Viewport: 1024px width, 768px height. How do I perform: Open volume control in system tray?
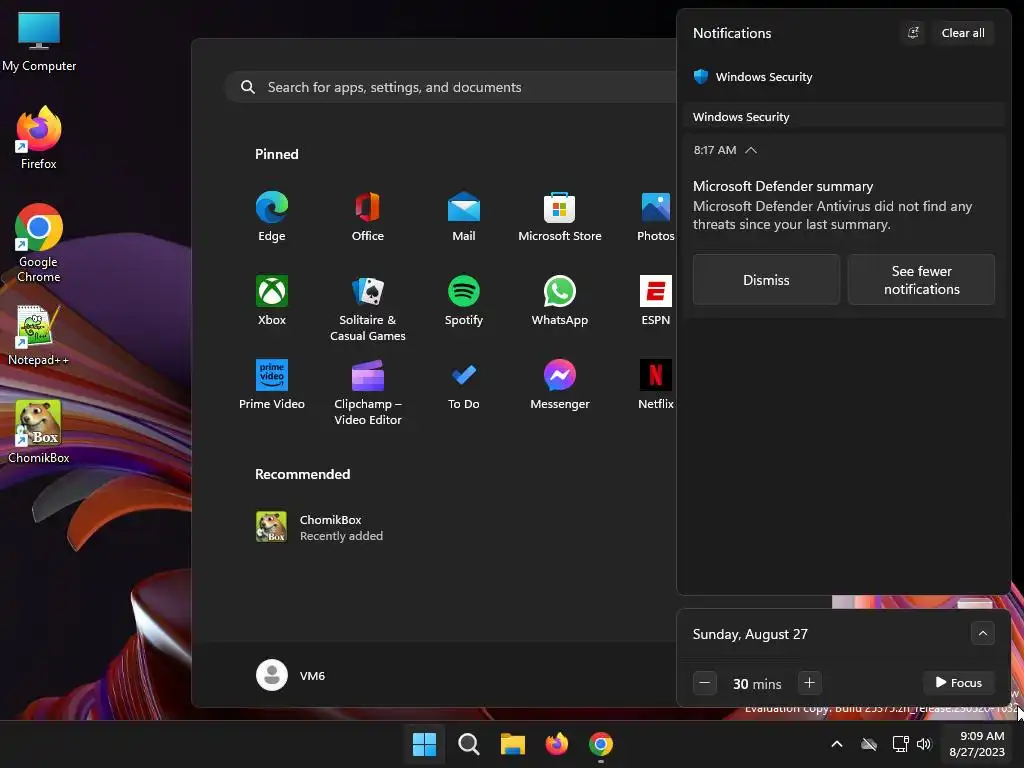924,744
